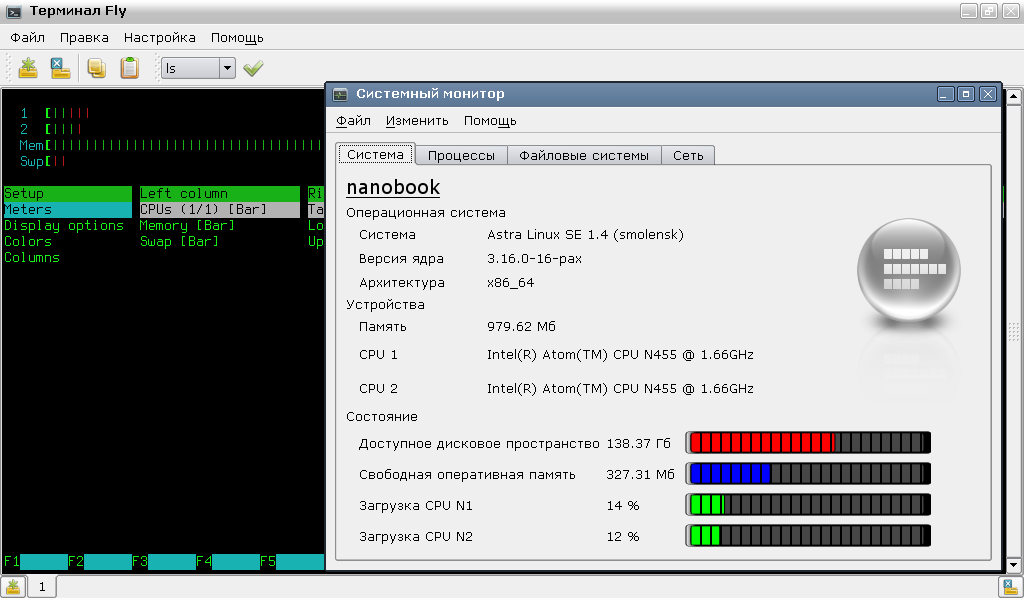Viewport: 1024px width, 600px height.
Task: Click the Системный монитор window title icon
Action: tap(340, 95)
